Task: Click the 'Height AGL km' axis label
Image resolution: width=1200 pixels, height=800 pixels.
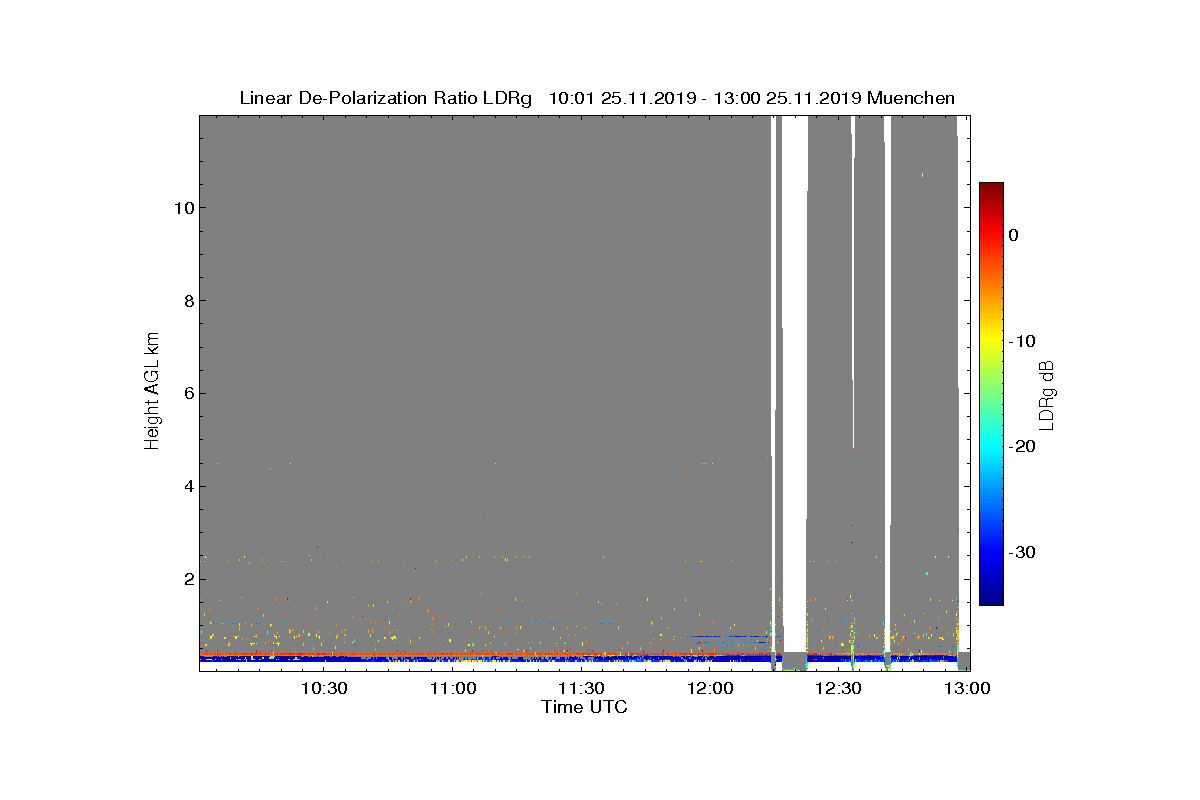Action: point(153,393)
